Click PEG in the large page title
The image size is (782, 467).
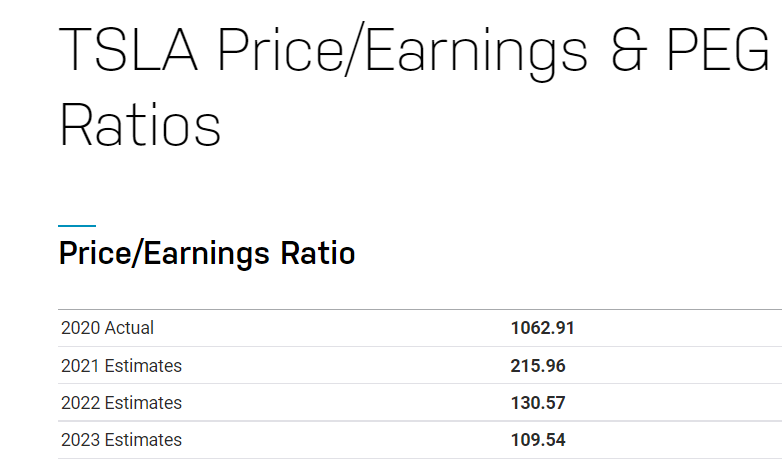click(719, 50)
